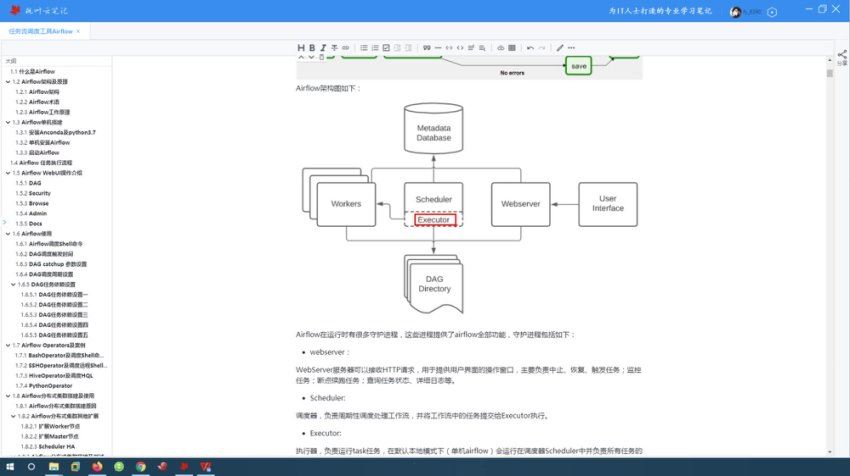Close the 任务流调度工具Airflow note tab
Viewport: 850px width, 476px height.
point(78,31)
